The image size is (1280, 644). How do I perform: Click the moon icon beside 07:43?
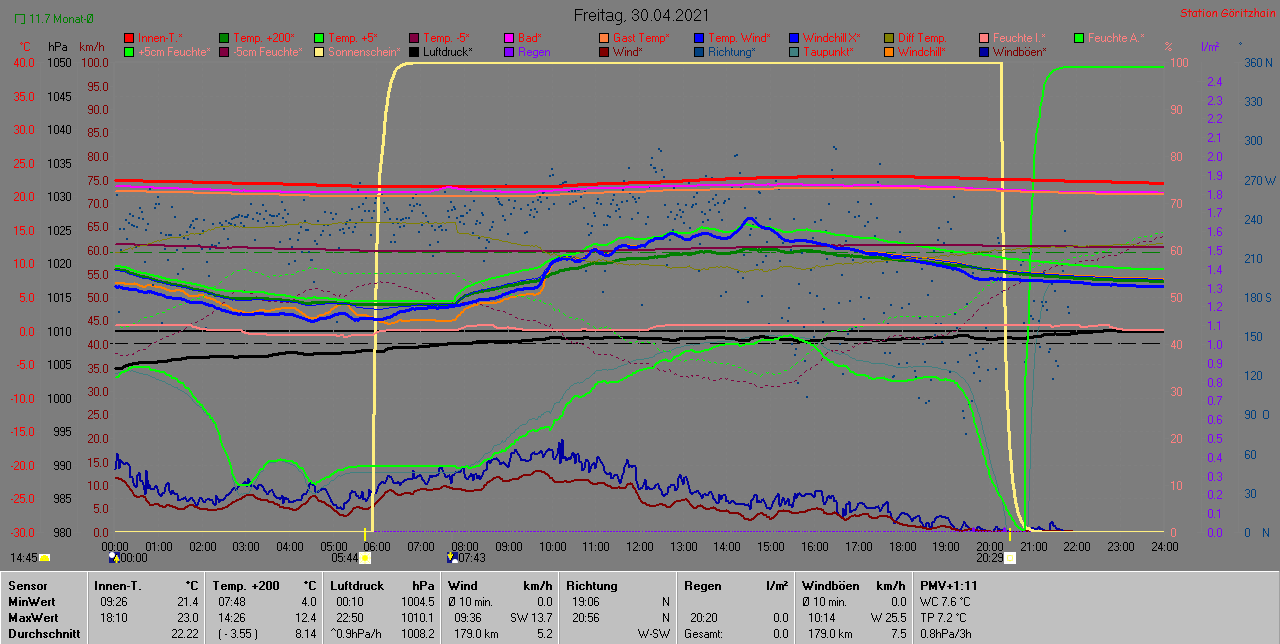(x=453, y=558)
